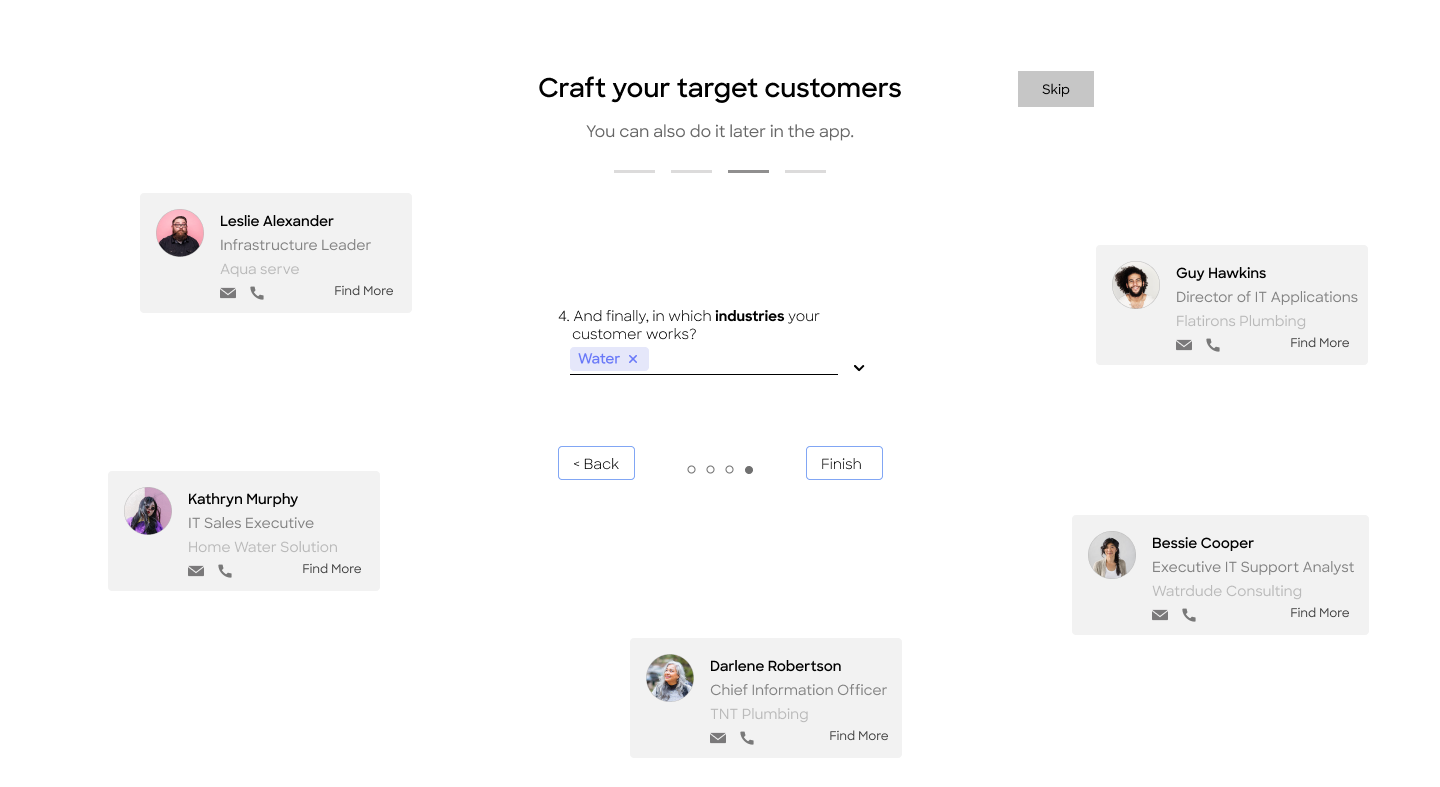Open Find More on Kathryn Murphy's card
The image size is (1440, 787).
331,569
